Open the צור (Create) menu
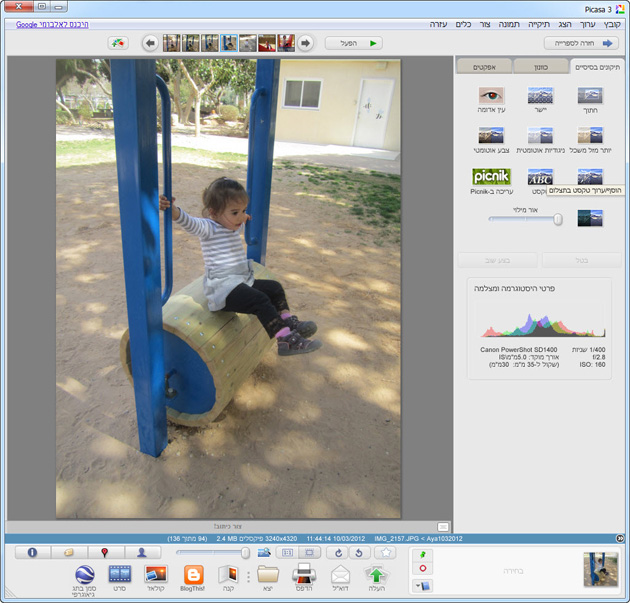The width and height of the screenshot is (630, 603). pos(485,25)
